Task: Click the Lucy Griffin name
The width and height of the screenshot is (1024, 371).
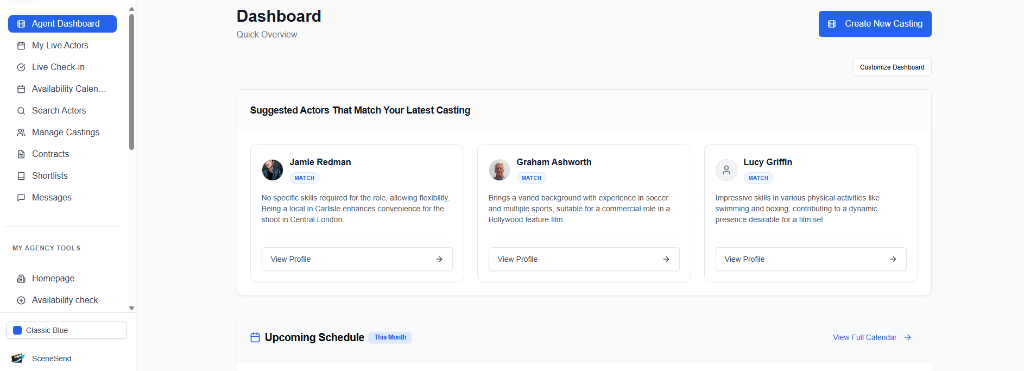Action: click(768, 162)
